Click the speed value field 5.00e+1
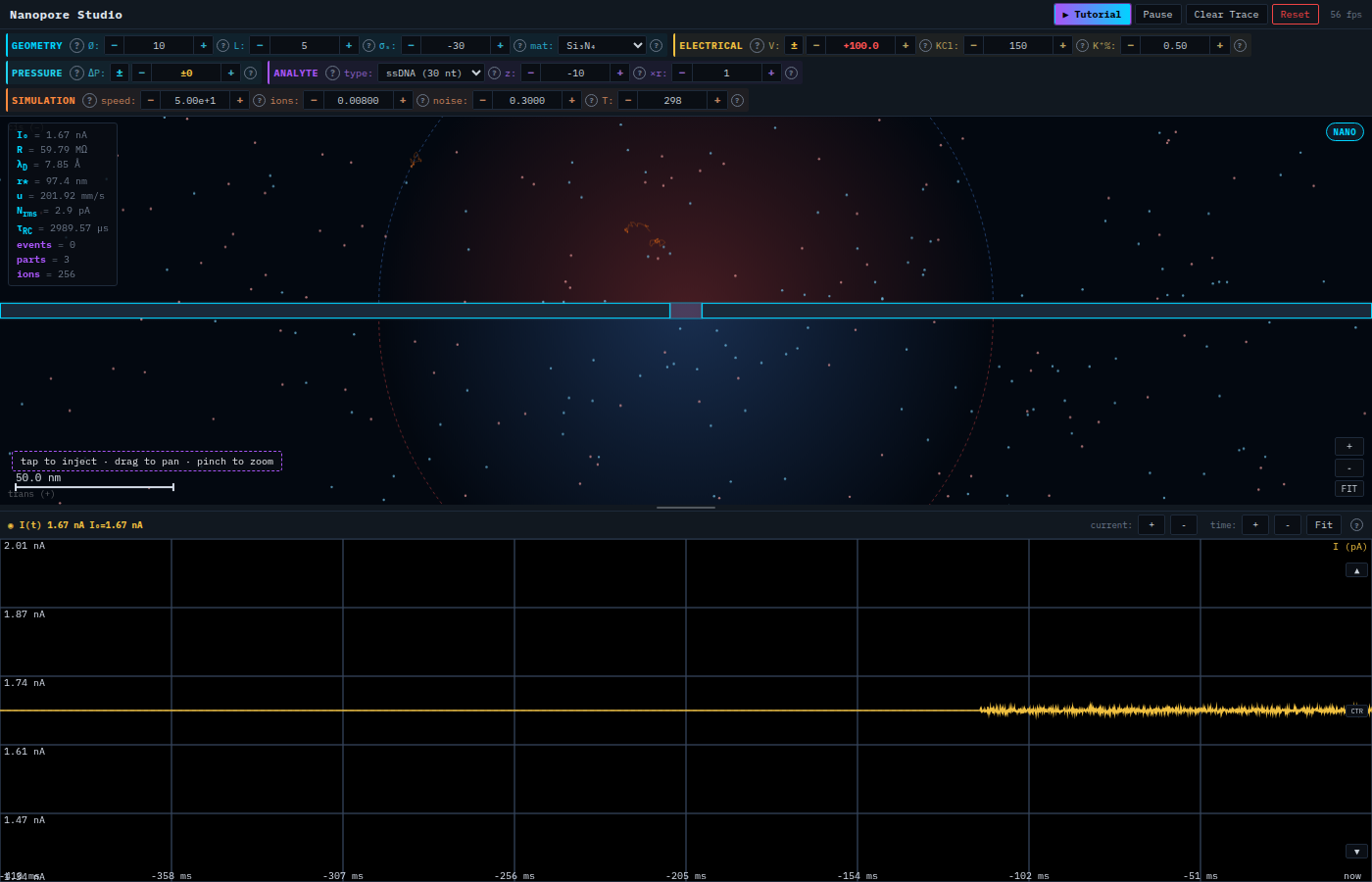The image size is (1372, 882). tap(195, 100)
